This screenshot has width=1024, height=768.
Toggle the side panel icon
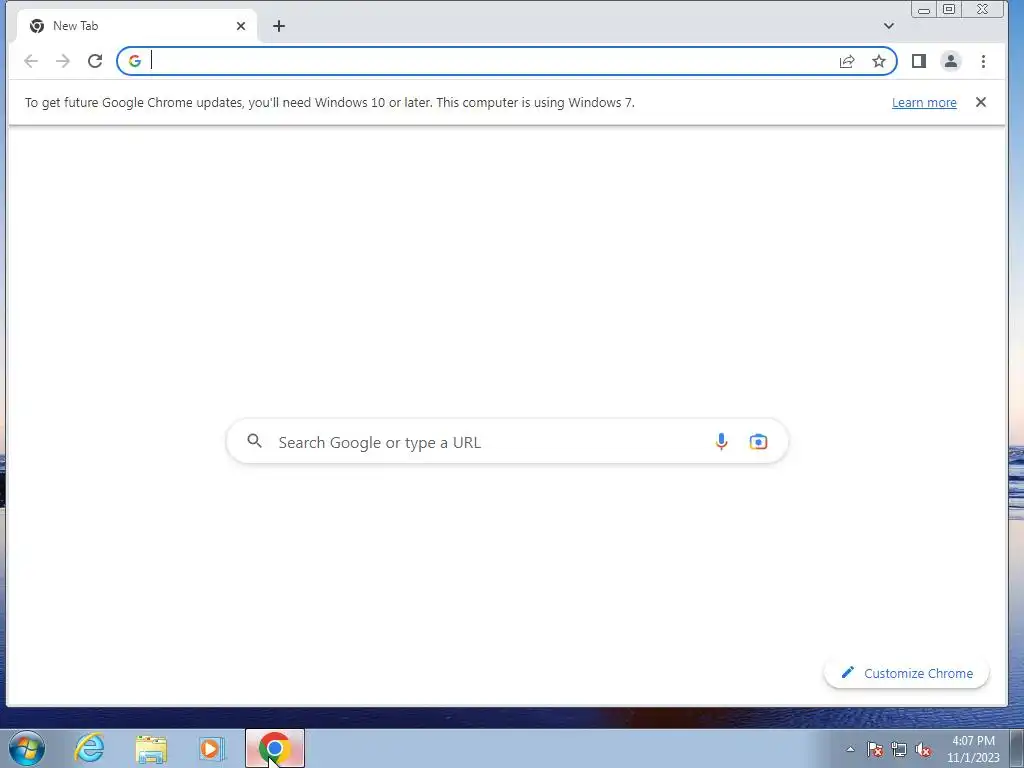[919, 61]
